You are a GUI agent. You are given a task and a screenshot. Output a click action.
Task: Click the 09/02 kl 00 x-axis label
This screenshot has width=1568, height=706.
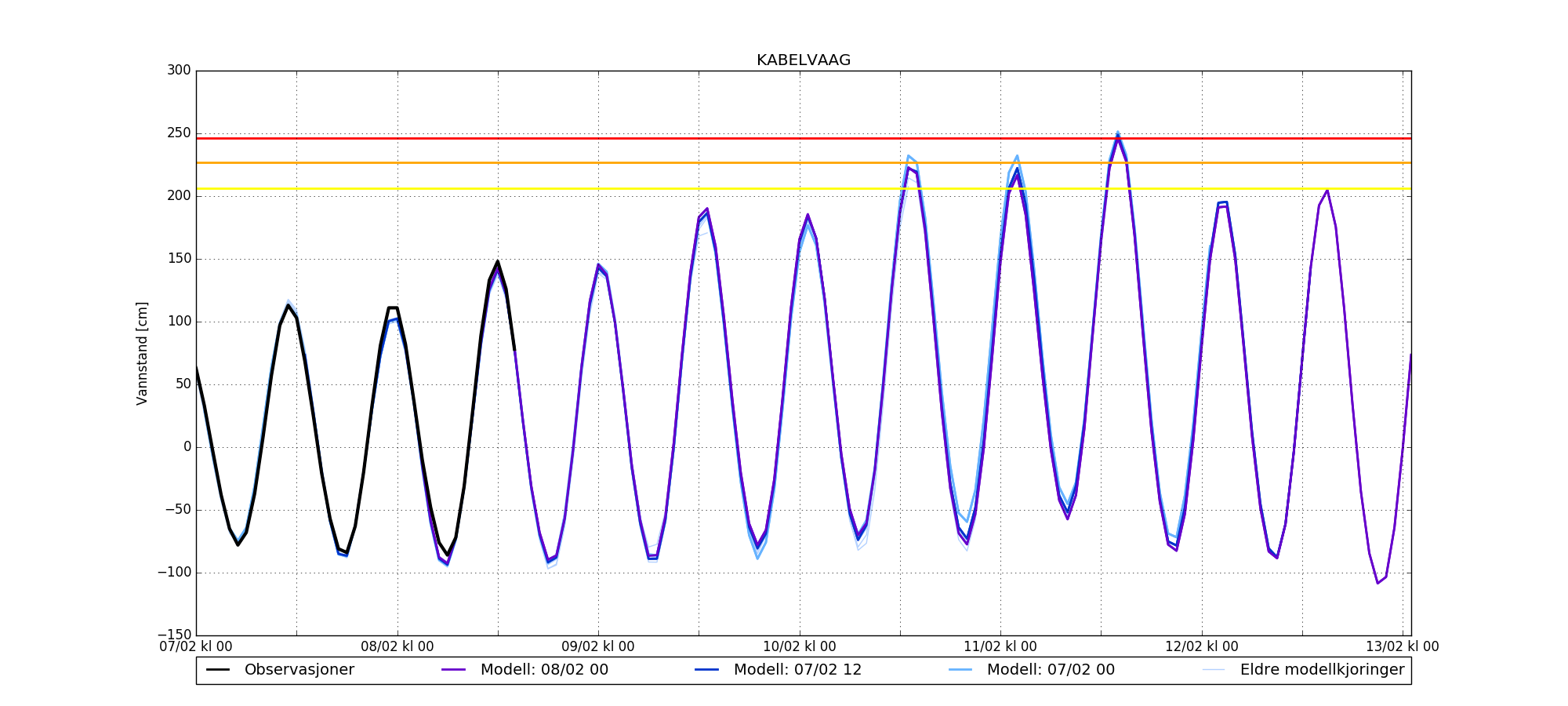tap(598, 647)
